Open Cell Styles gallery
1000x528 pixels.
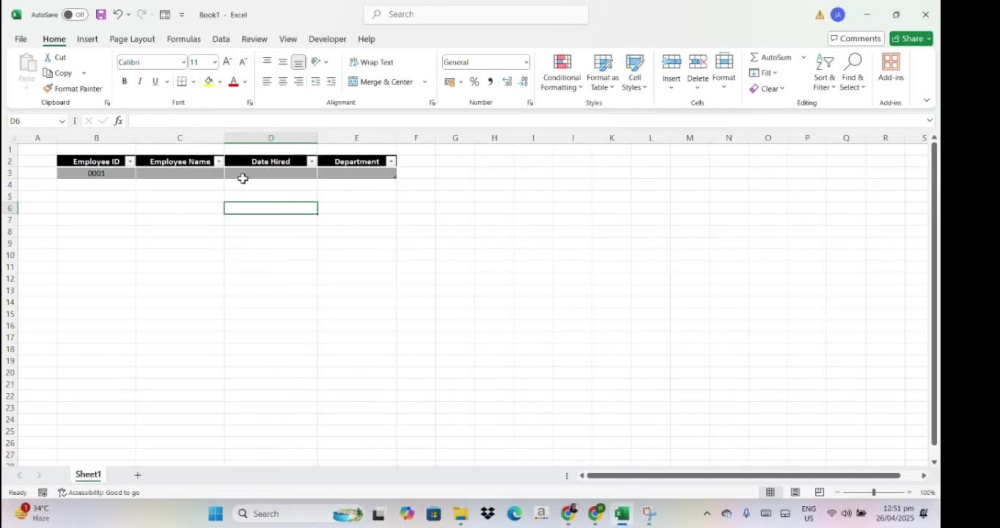[x=635, y=73]
